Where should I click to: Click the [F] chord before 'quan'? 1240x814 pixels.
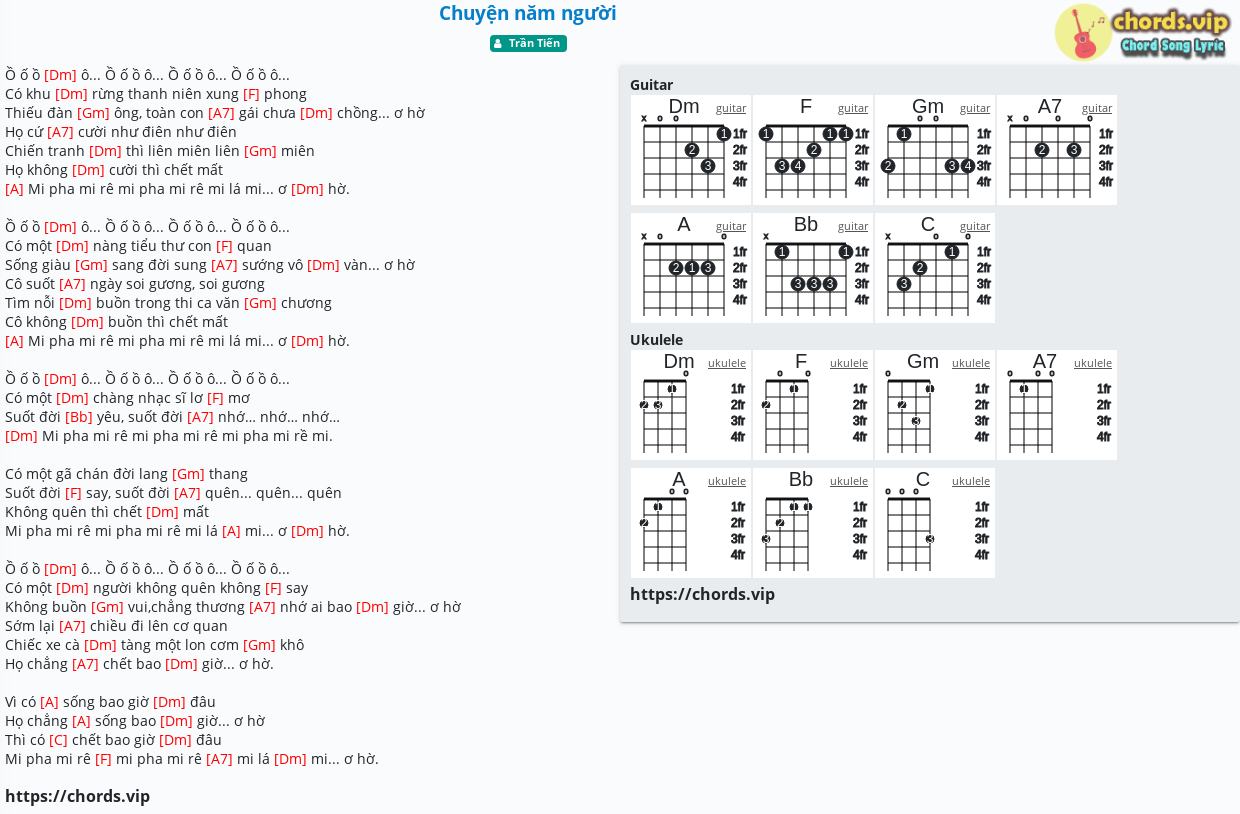click(224, 246)
